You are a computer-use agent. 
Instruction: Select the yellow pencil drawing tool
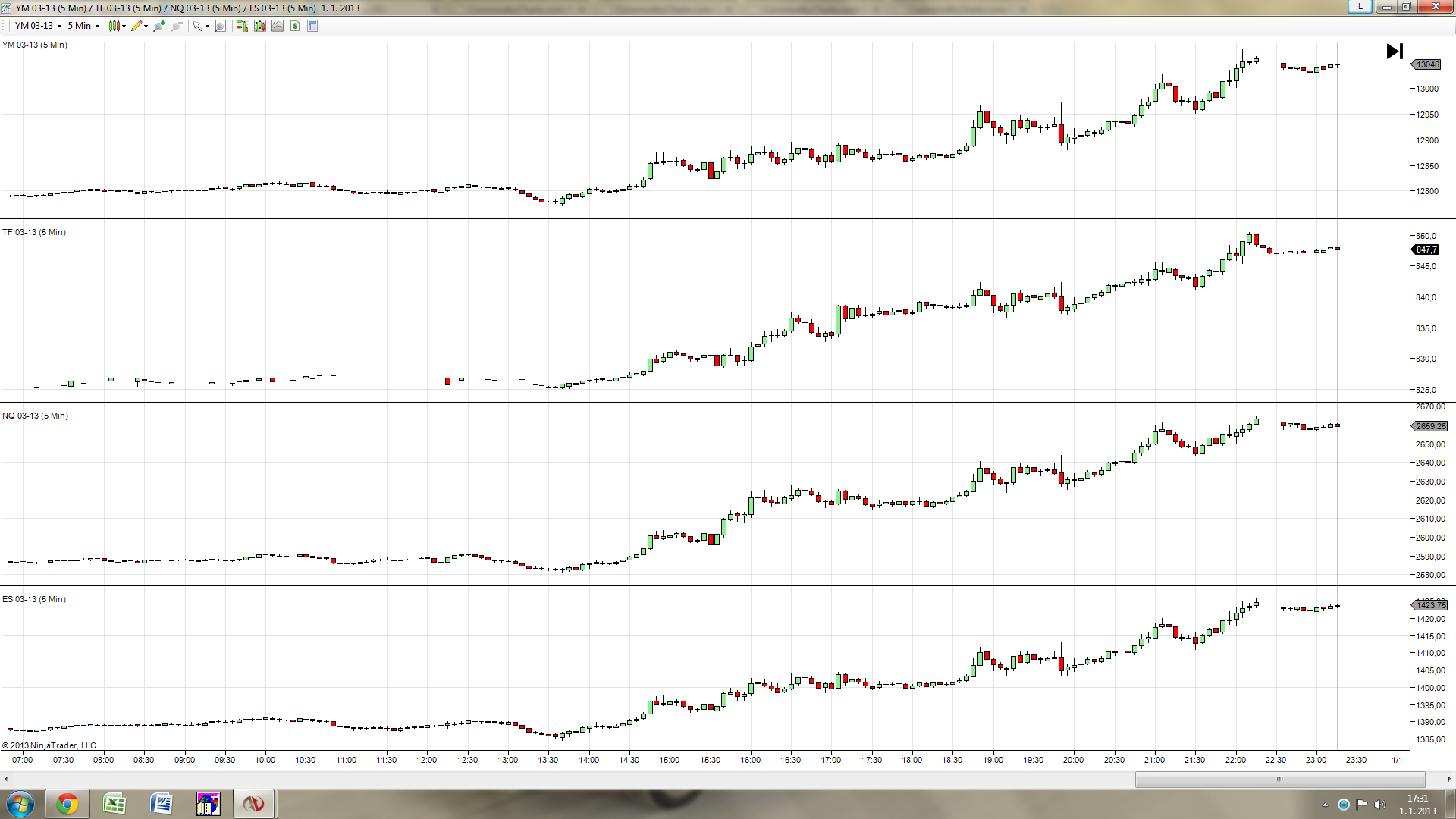tap(136, 26)
